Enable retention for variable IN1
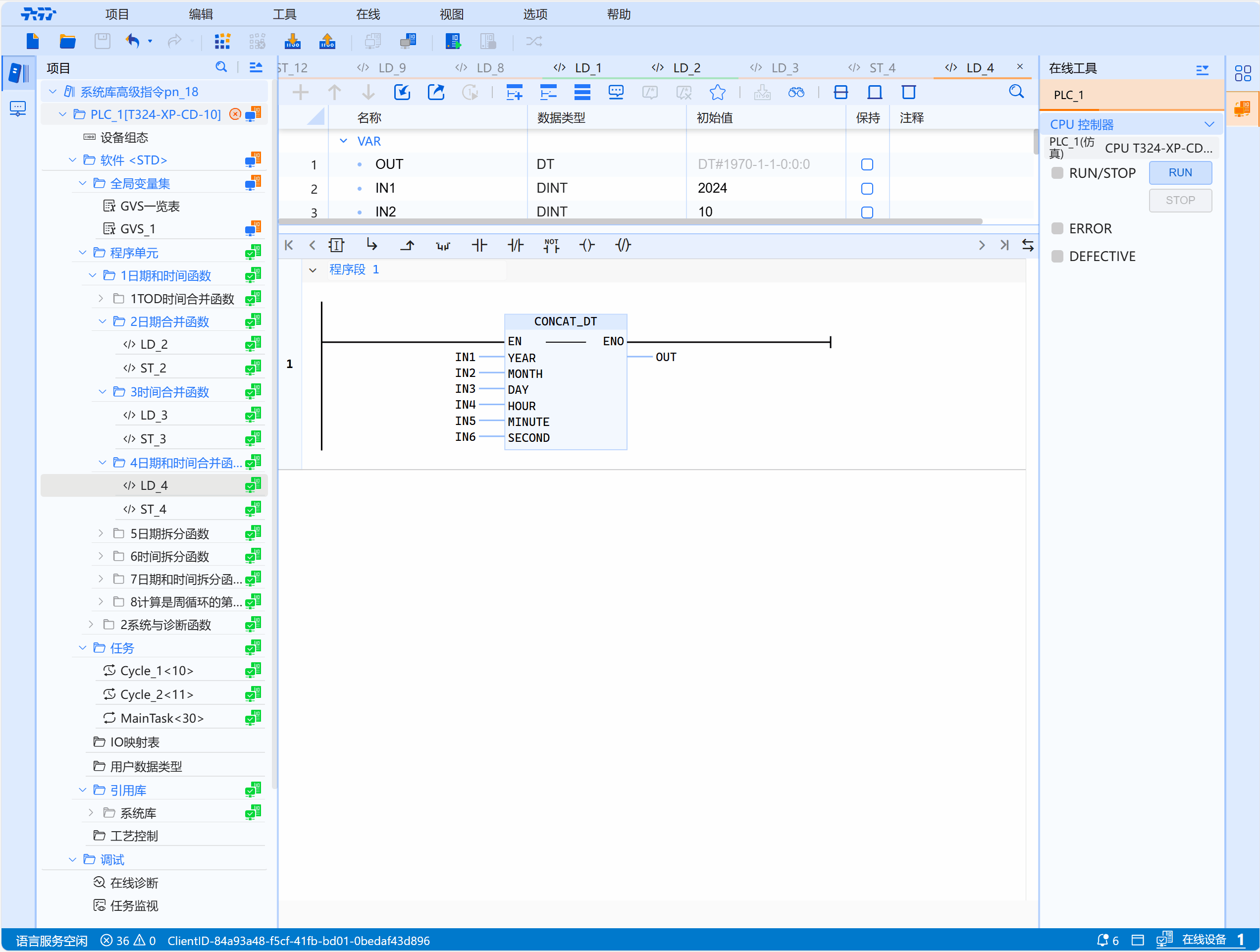The height and width of the screenshot is (952, 1260). point(867,189)
